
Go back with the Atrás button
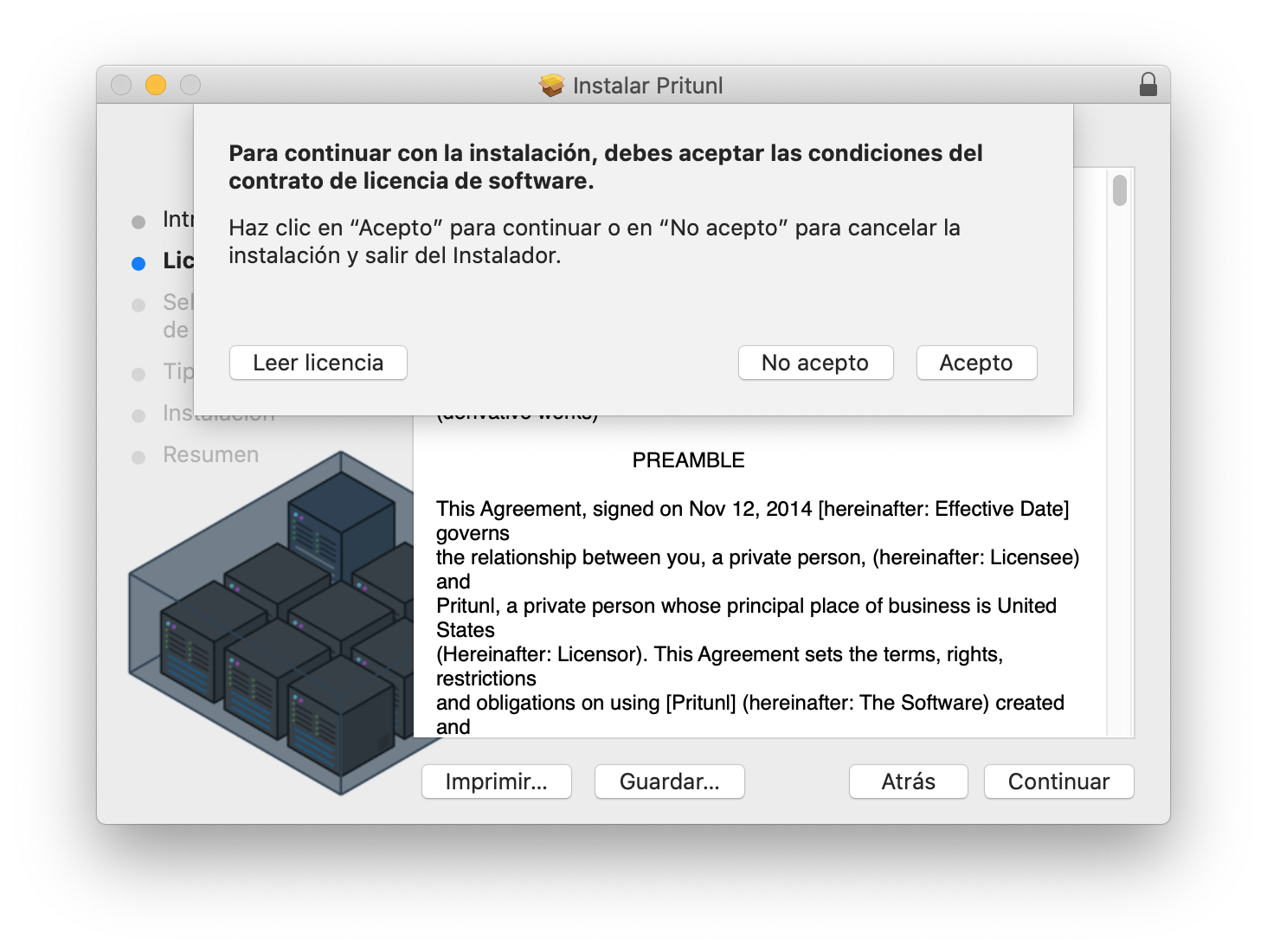tap(908, 782)
